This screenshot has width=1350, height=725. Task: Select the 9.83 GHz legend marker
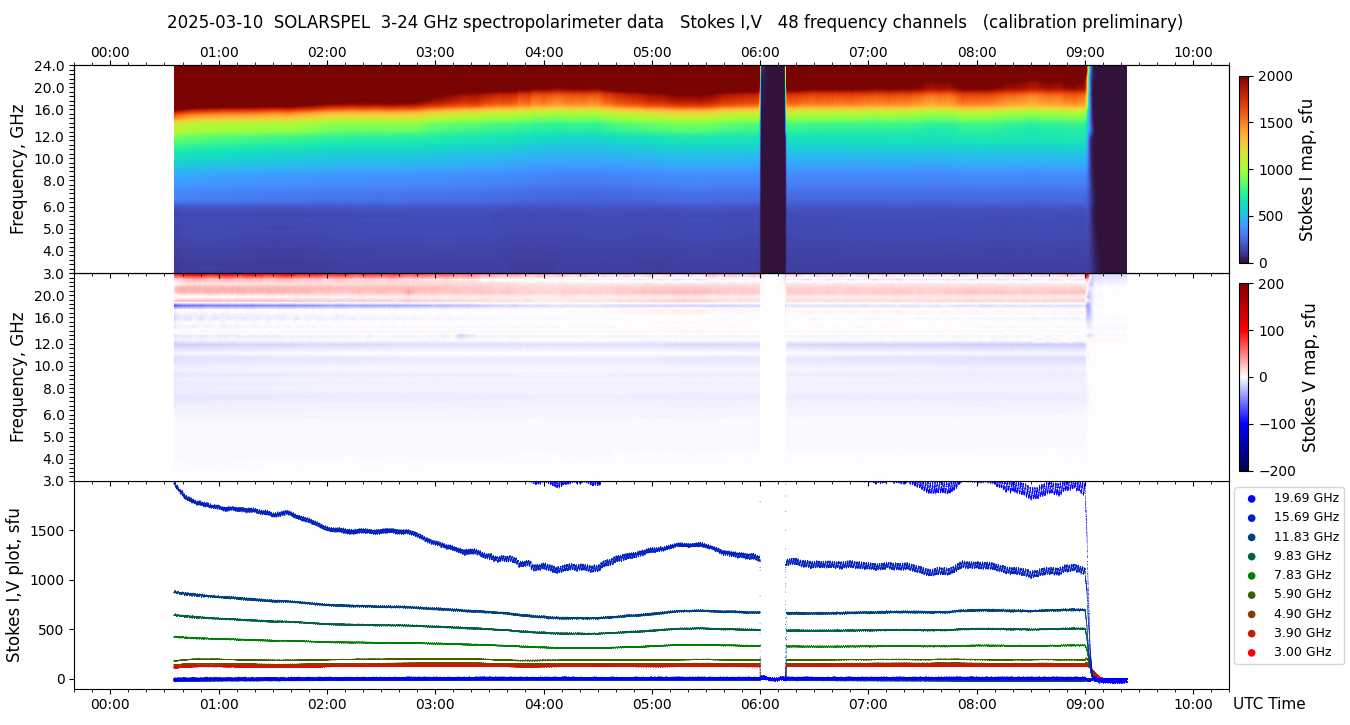(x=1251, y=556)
